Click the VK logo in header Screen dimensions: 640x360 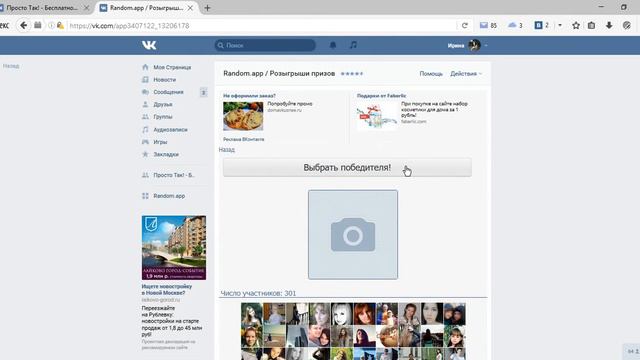pyautogui.click(x=149, y=45)
